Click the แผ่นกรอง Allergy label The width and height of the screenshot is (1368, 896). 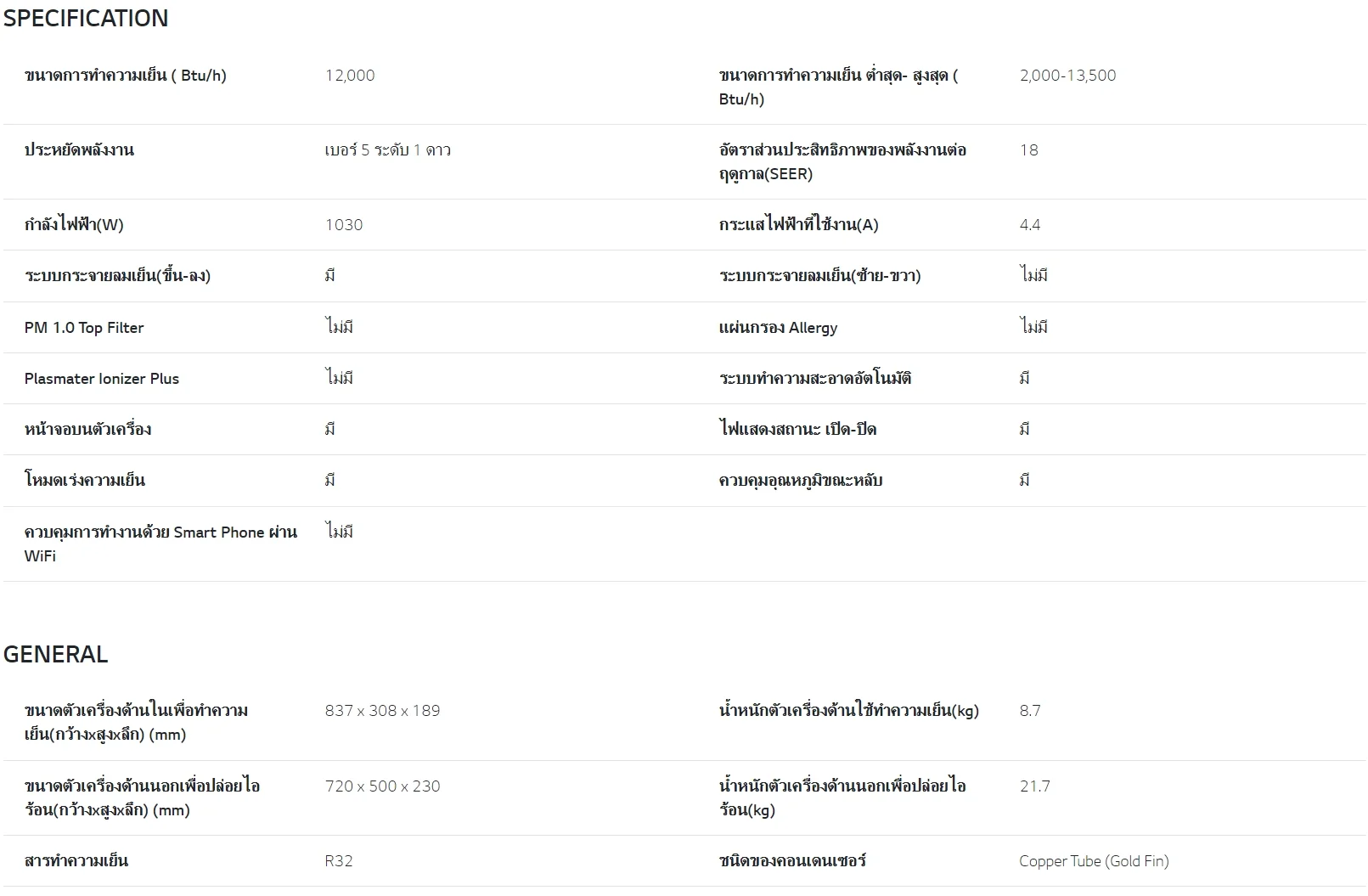tap(778, 327)
